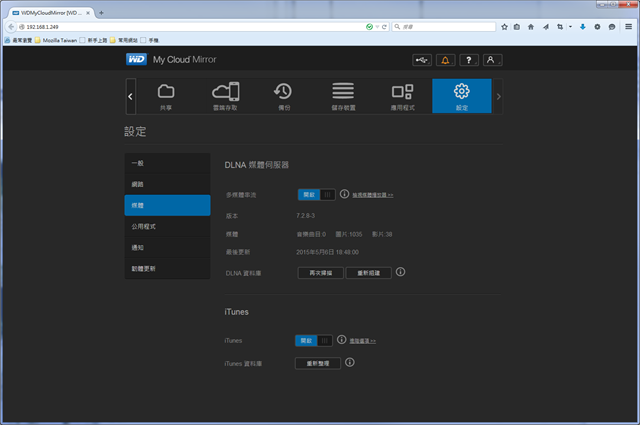Open the Mozilla Taiwan bookmark
This screenshot has height=425, width=640.
[56, 40]
